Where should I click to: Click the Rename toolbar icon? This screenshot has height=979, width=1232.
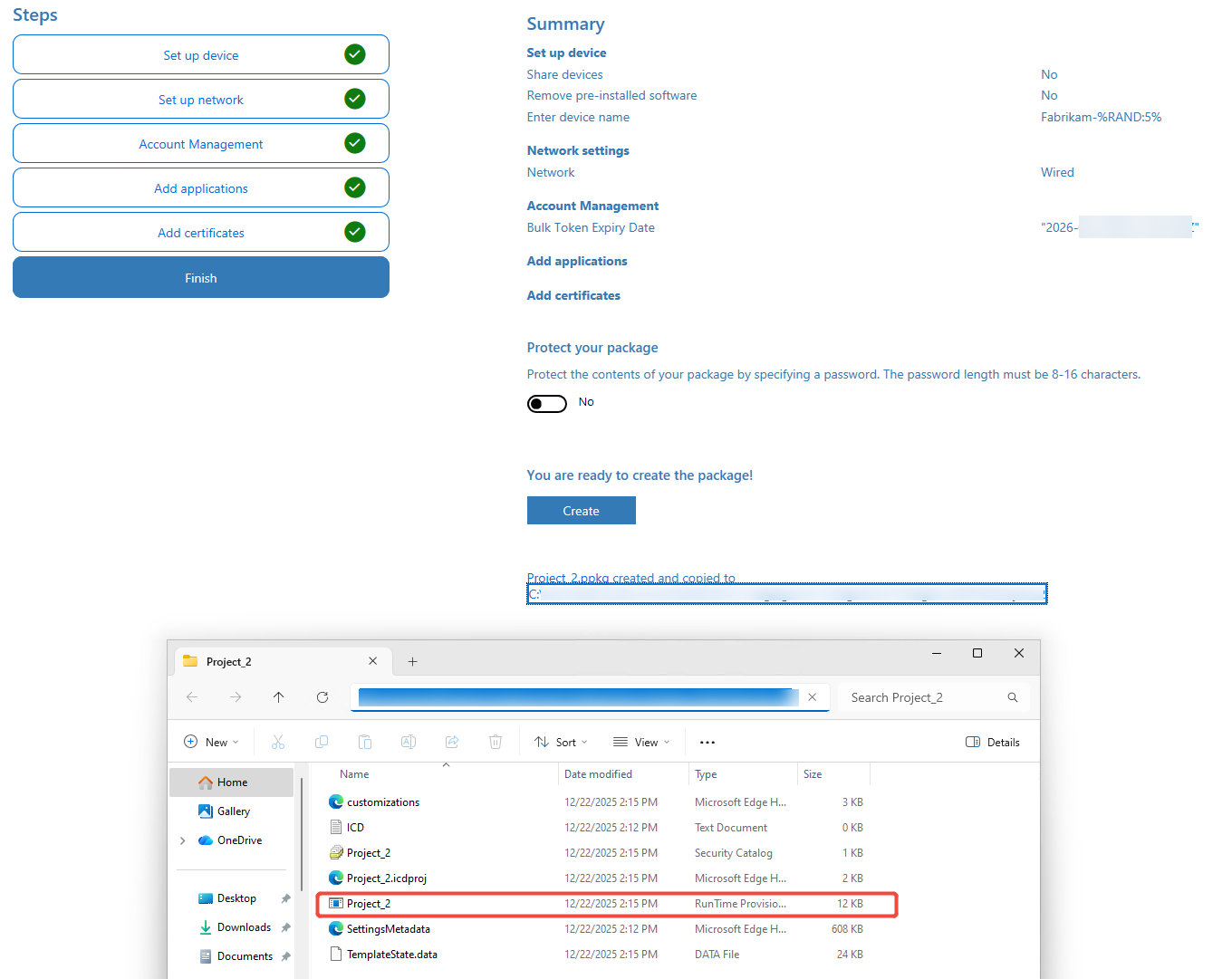pos(409,742)
